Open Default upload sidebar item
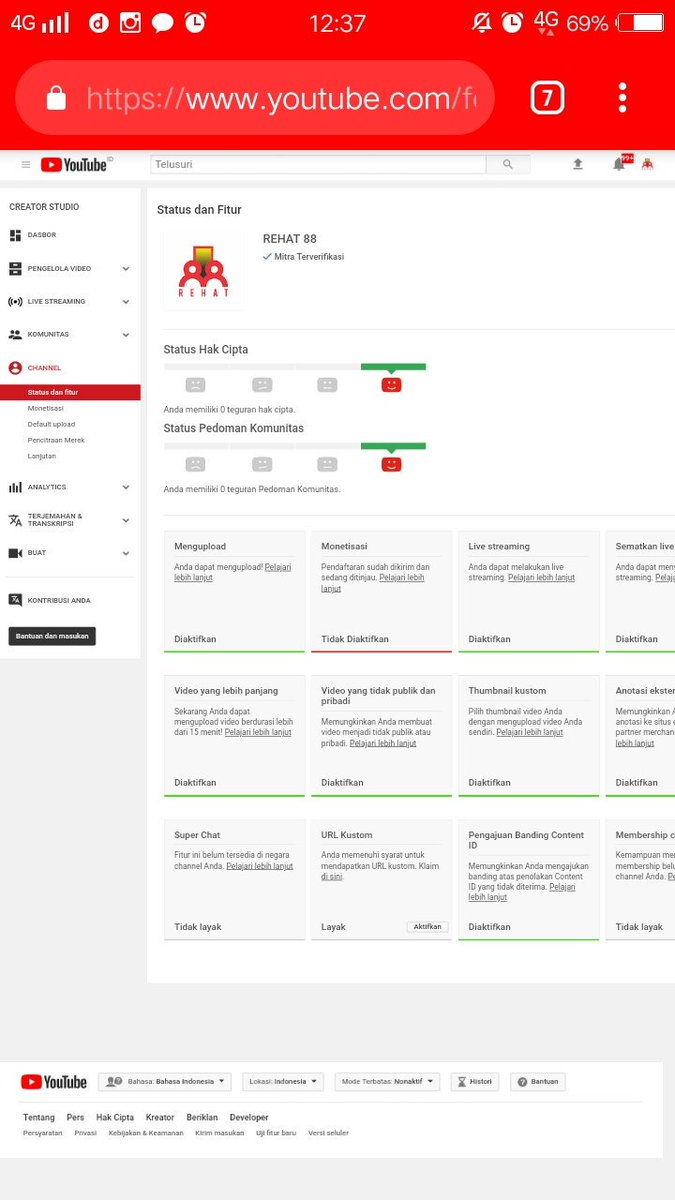 point(51,424)
